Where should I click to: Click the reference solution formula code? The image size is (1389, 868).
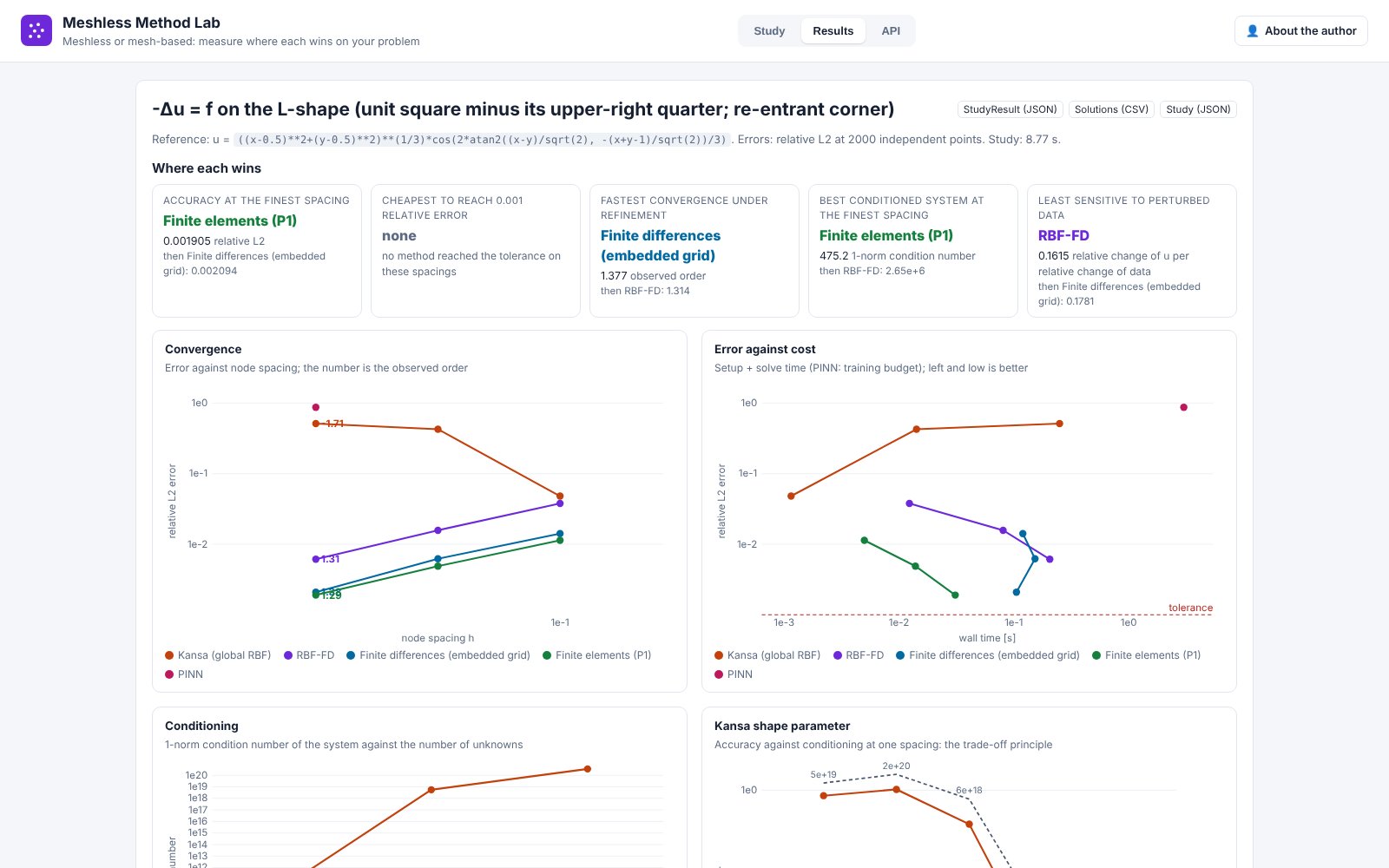pos(483,139)
